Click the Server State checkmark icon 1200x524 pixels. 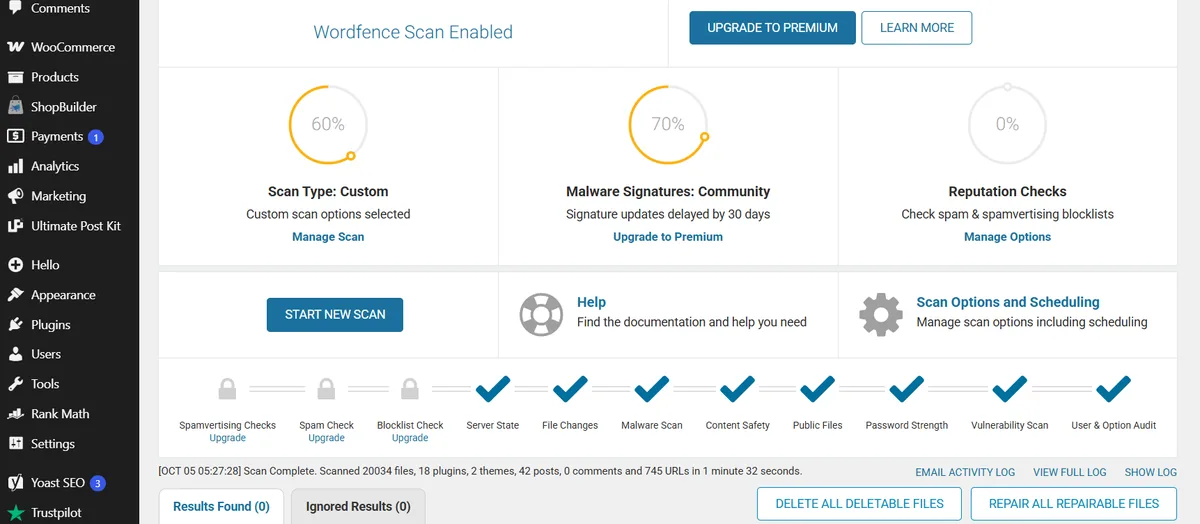coord(493,387)
